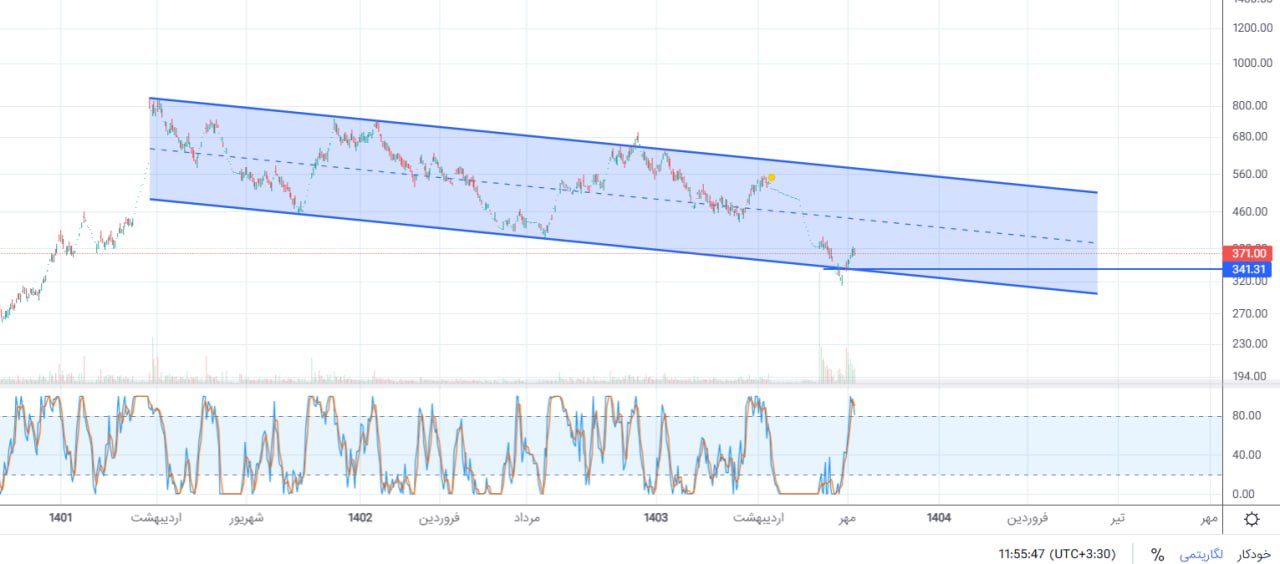Toggle percent (%) scale mode
The height and width of the screenshot is (564, 1280).
tap(1157, 554)
